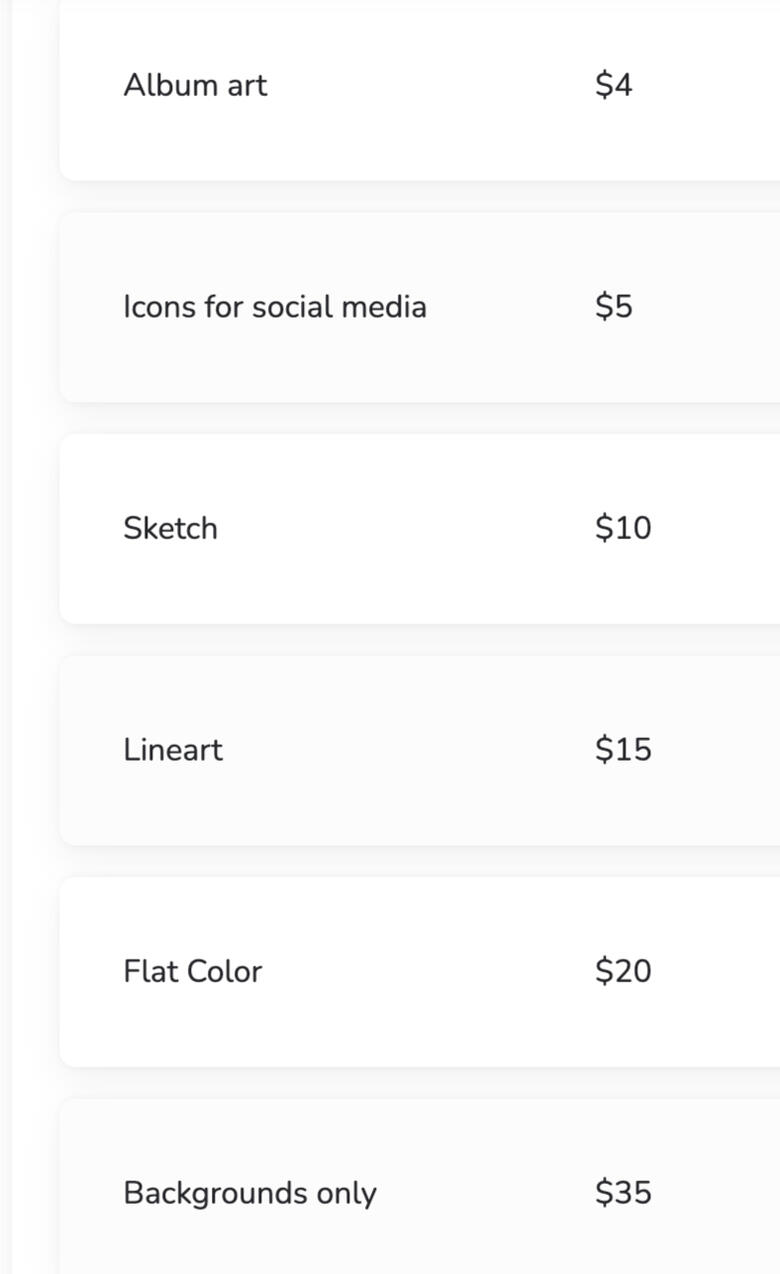Select the Flat Color label

[192, 971]
